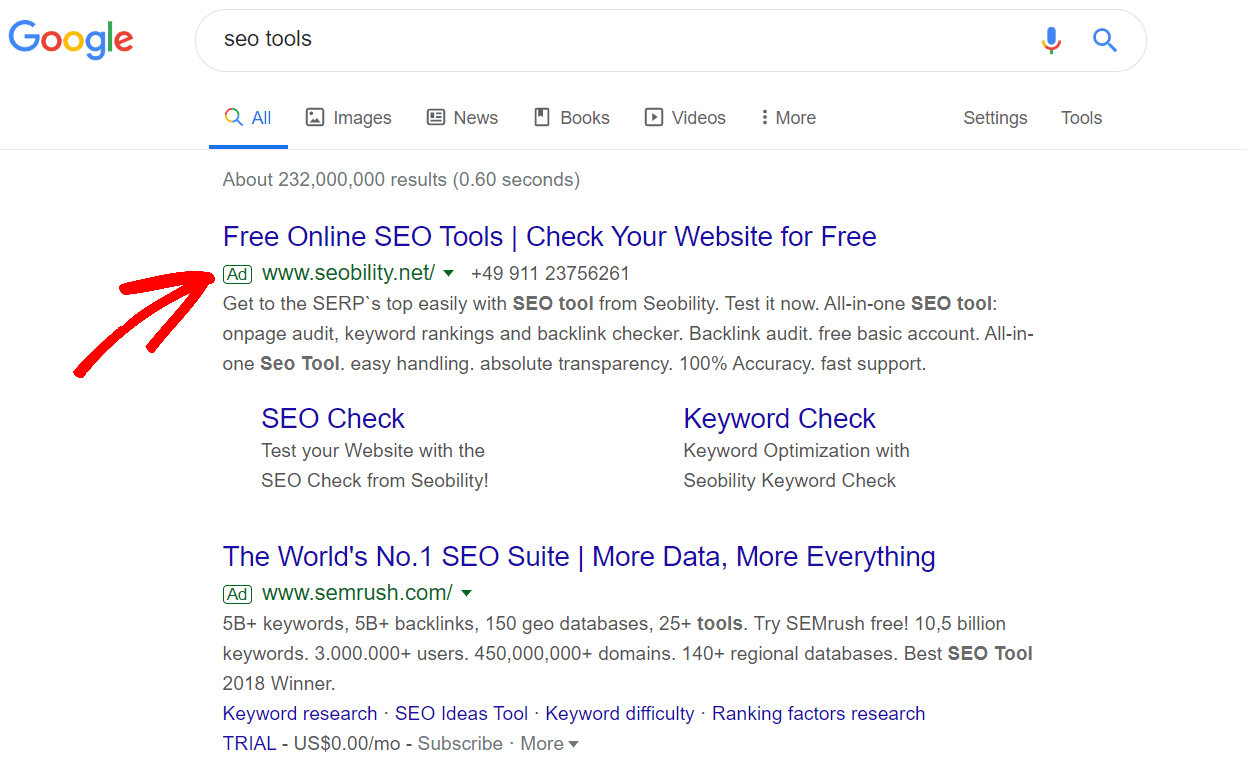The height and width of the screenshot is (784, 1247).
Task: Switch to the Images tab
Action: click(348, 117)
